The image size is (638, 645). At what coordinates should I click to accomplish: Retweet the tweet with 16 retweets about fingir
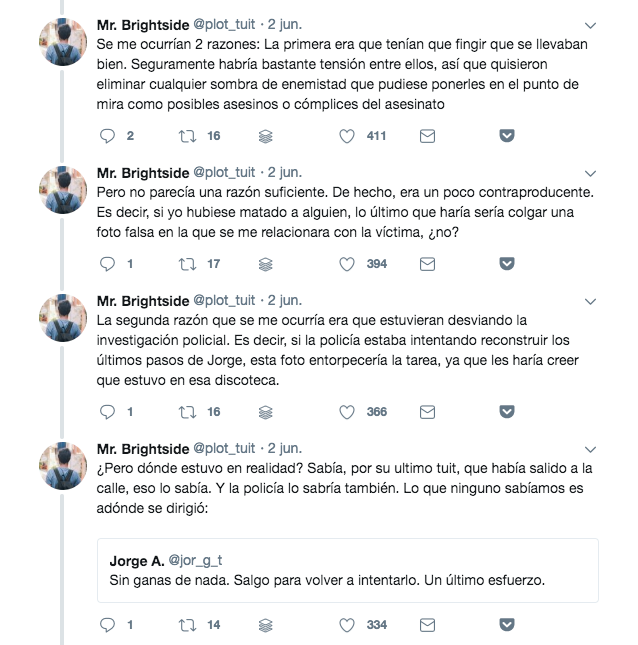tap(187, 136)
